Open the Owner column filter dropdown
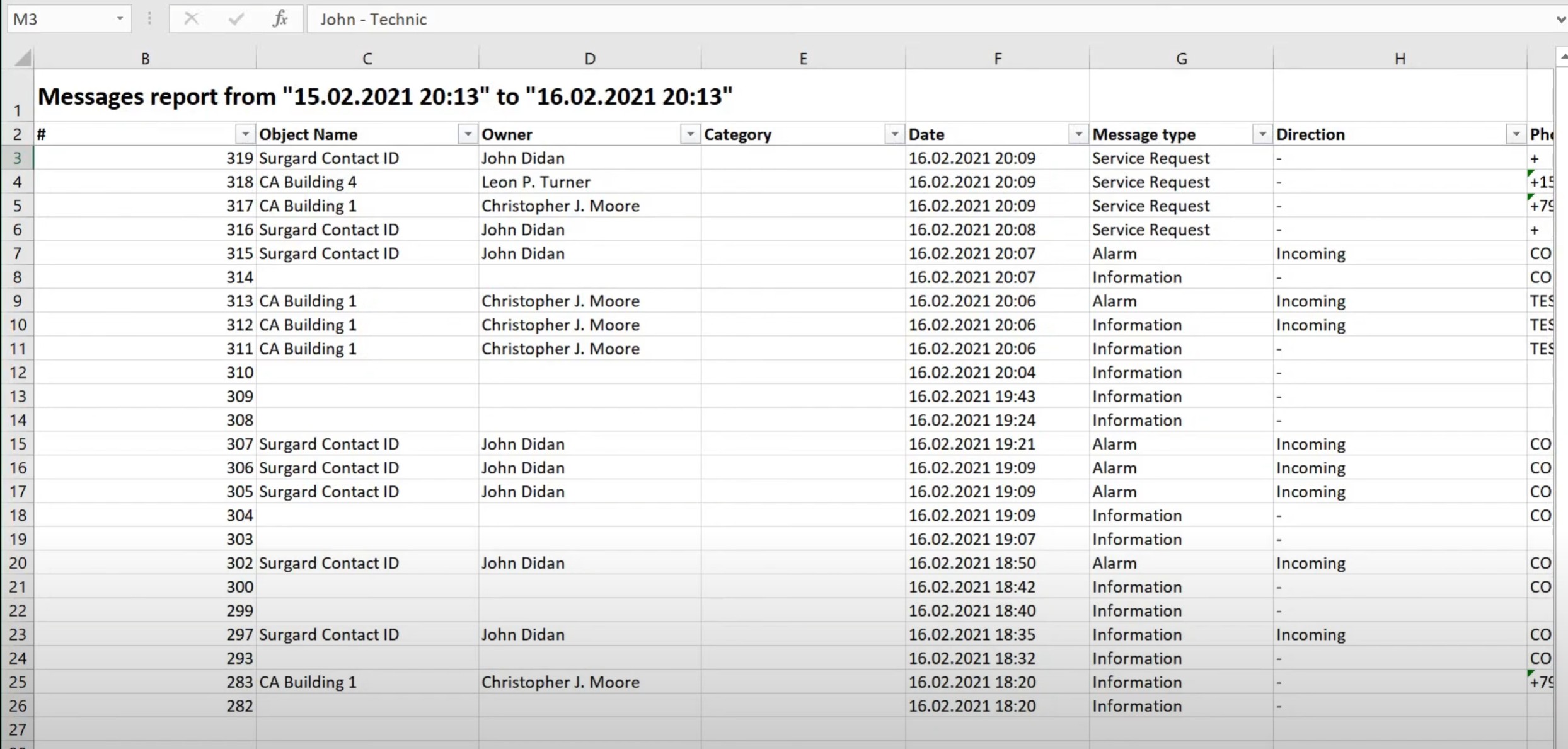Image resolution: width=1568 pixels, height=749 pixels. point(690,134)
